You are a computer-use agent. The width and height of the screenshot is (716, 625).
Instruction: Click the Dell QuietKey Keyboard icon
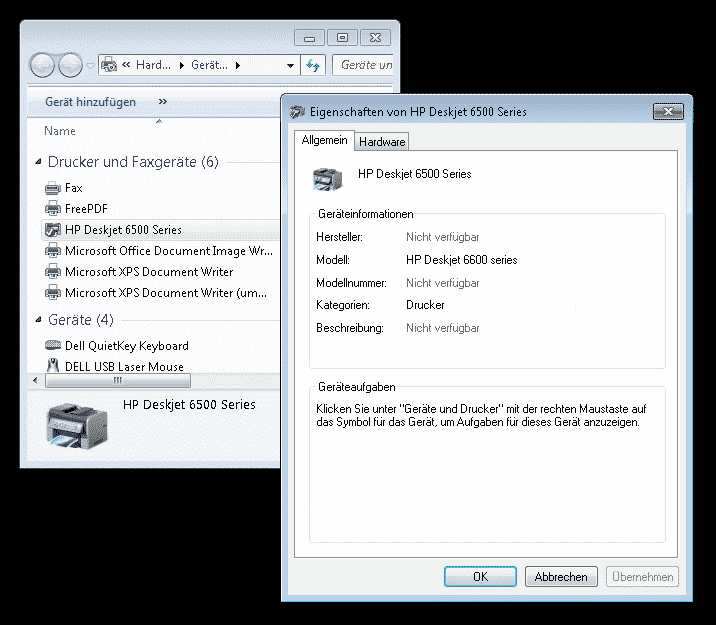(x=53, y=345)
